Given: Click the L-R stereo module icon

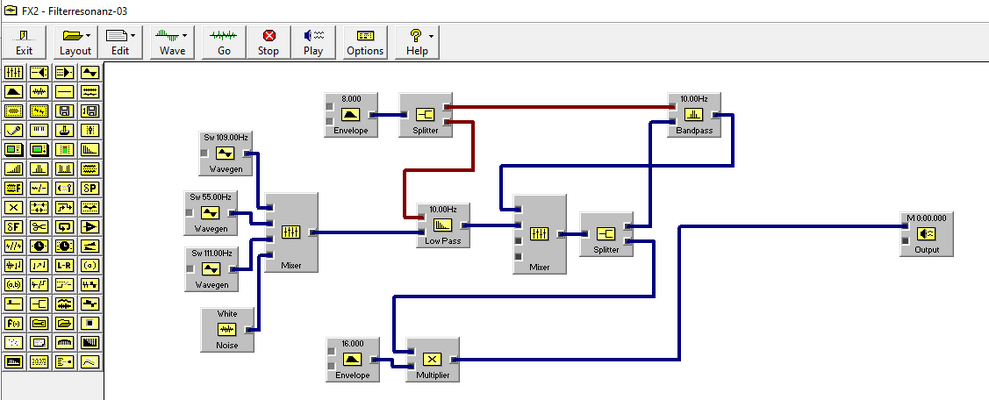Looking at the screenshot, I should pyautogui.click(x=64, y=265).
